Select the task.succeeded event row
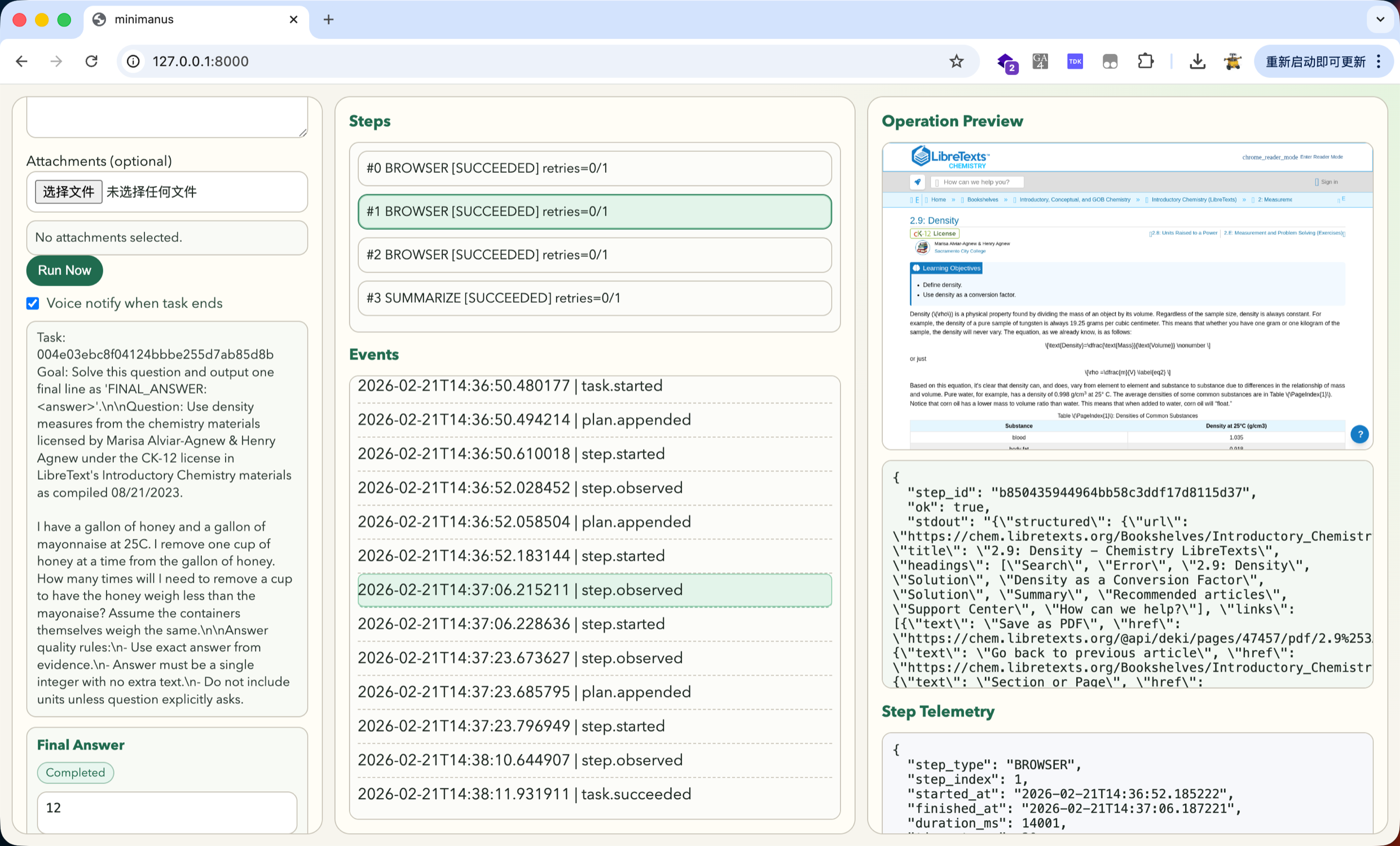1400x846 pixels. pos(595,794)
